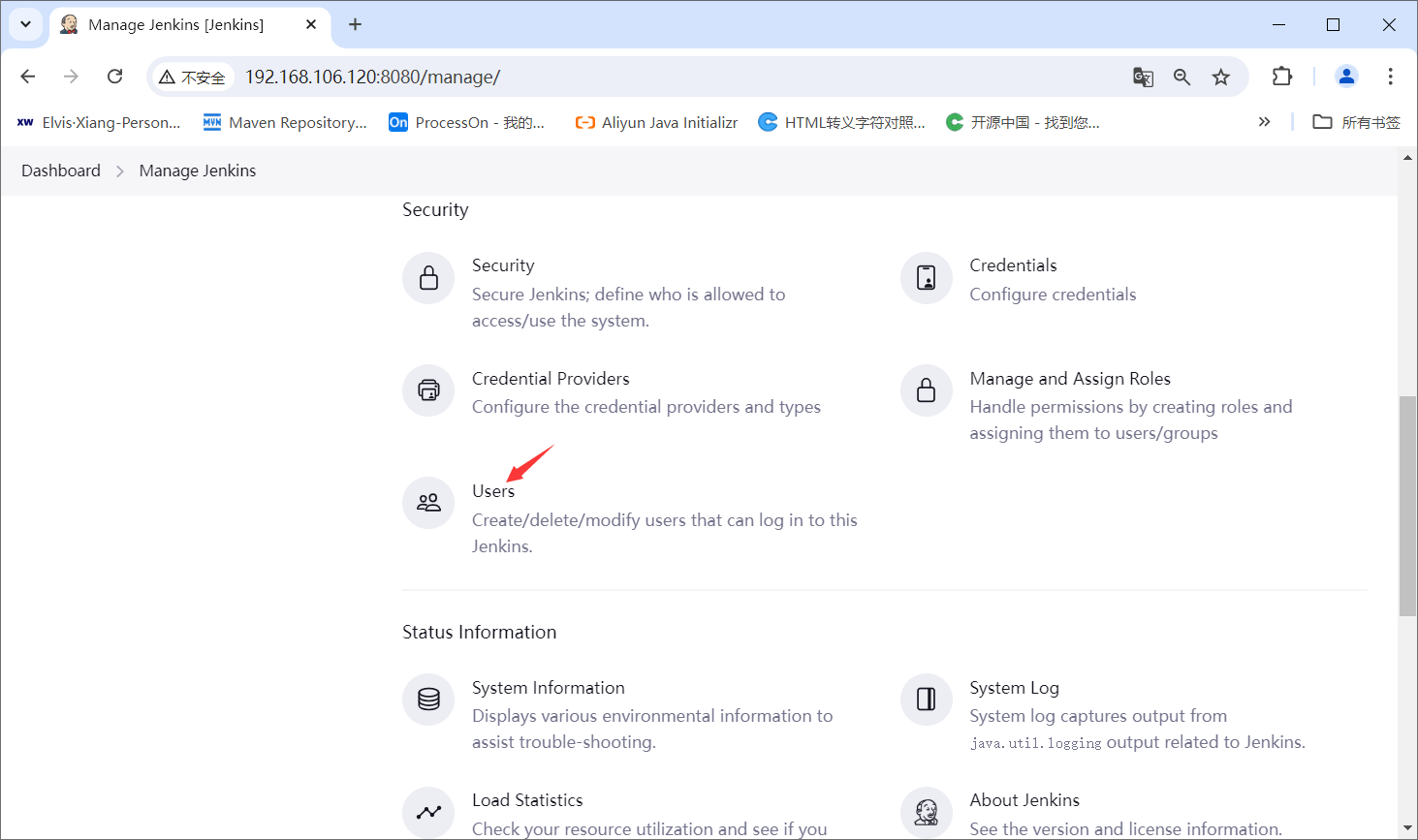The image size is (1418, 840).
Task: Open the Users management link
Action: (x=493, y=491)
